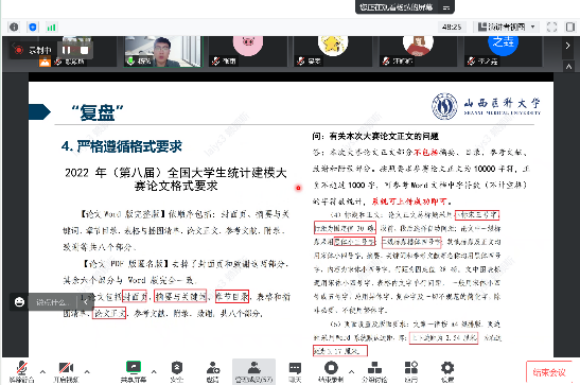580x385 pixels.
Task: Show next participants with right arrow
Action: click(568, 45)
